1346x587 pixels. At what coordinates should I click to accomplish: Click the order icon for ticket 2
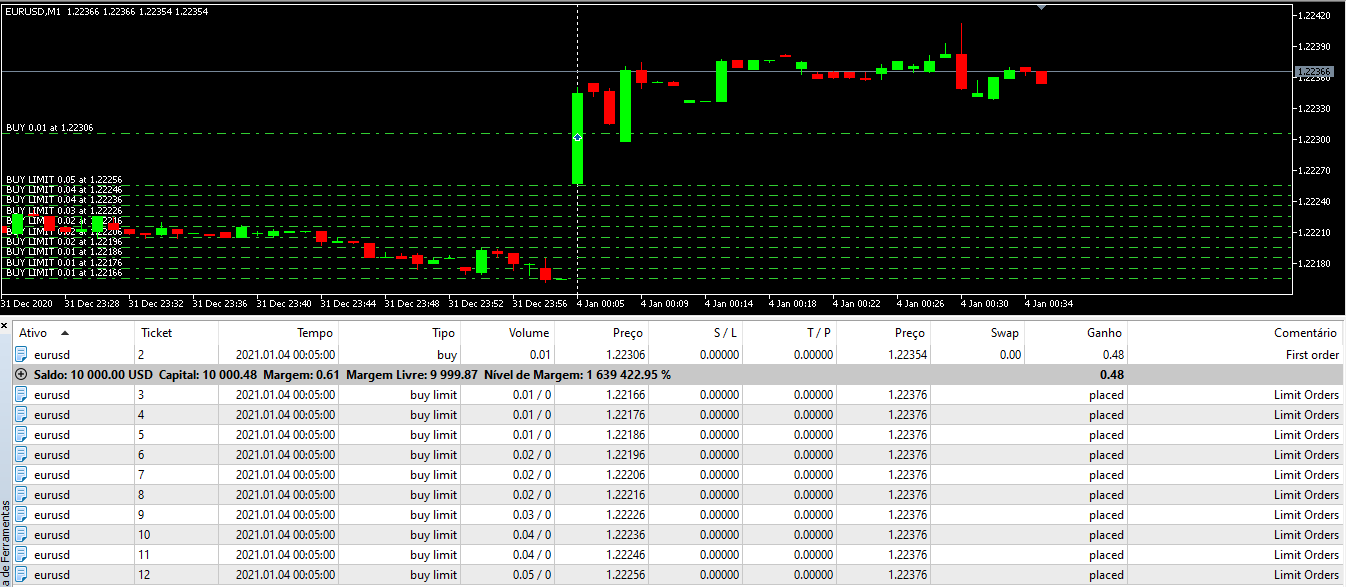point(21,354)
